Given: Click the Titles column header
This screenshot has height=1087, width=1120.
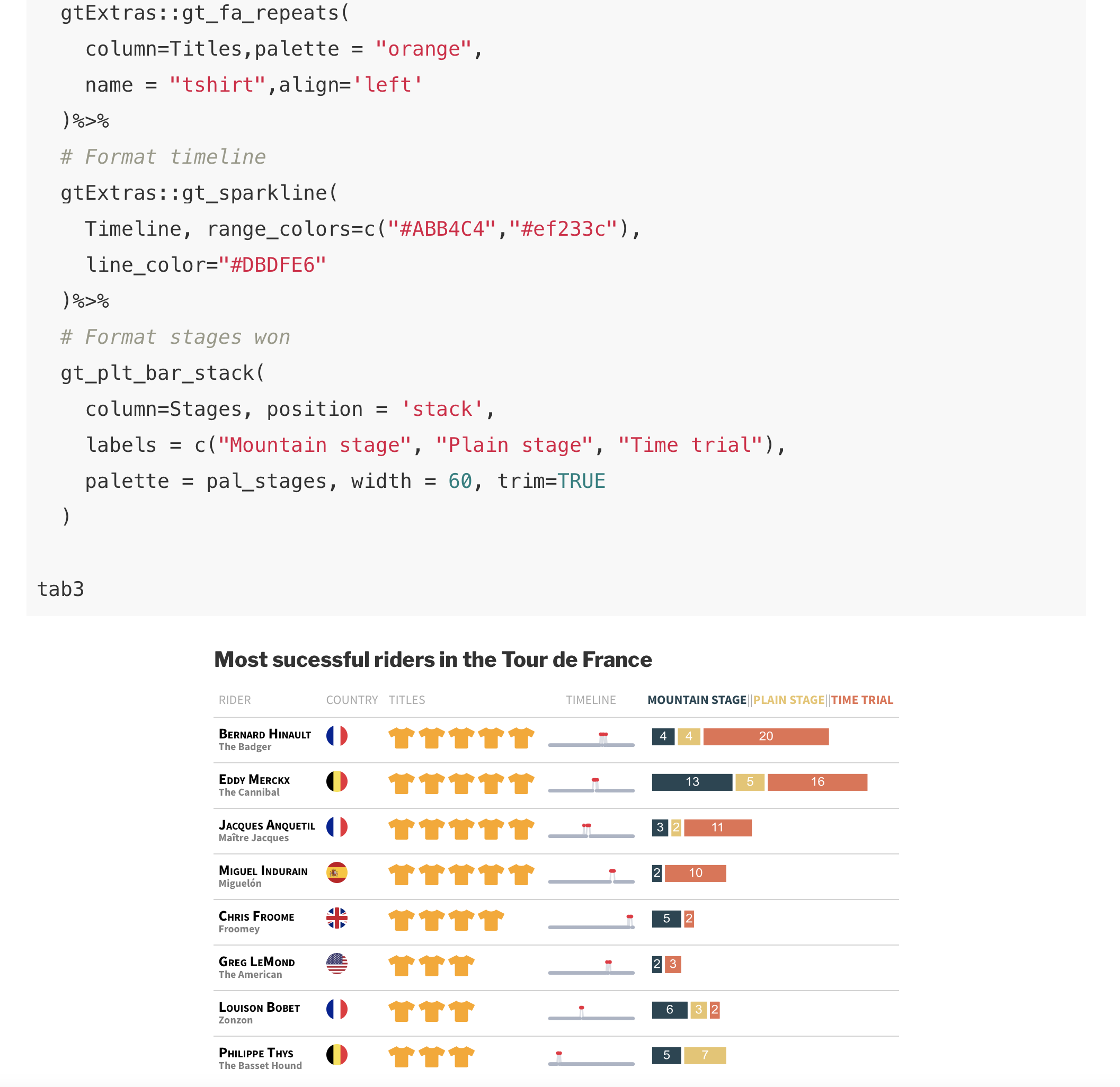Looking at the screenshot, I should pos(407,700).
